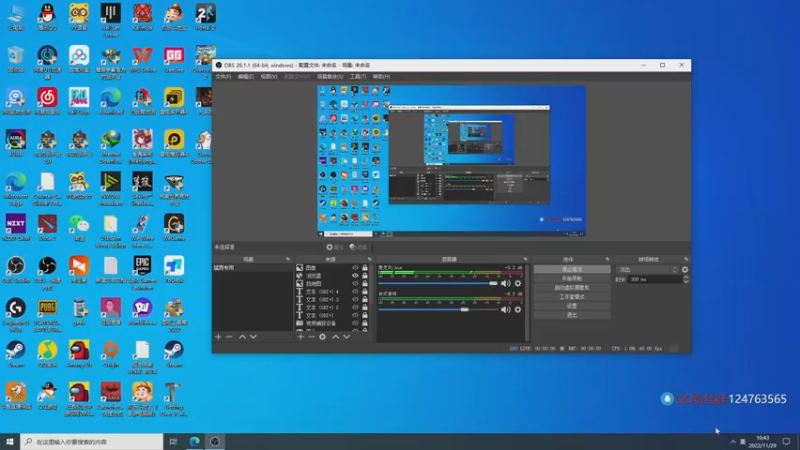Pop out the Scenes dock panel
Image resolution: width=800 pixels, height=450 pixels.
pos(288,259)
